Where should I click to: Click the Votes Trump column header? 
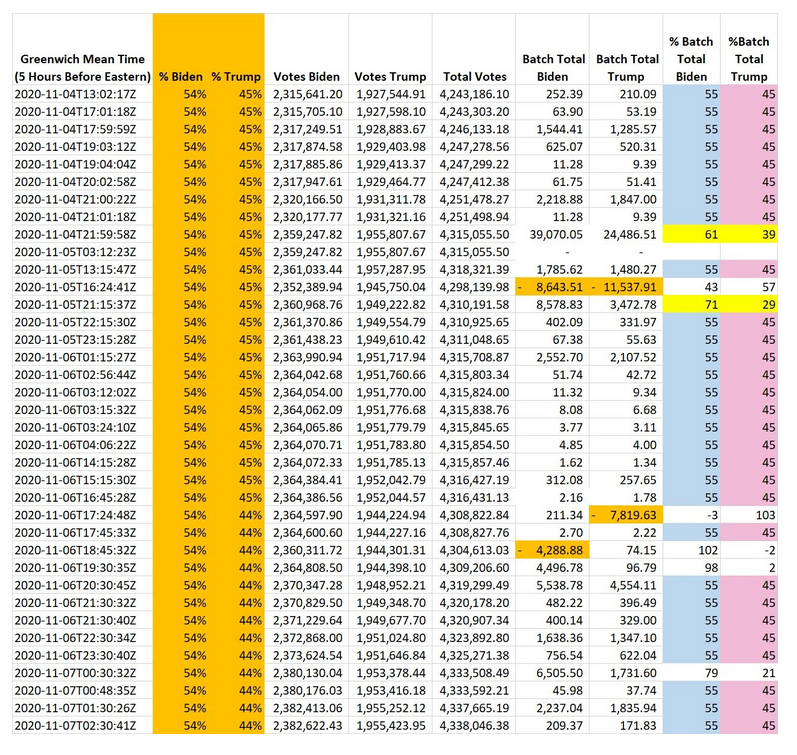click(390, 77)
